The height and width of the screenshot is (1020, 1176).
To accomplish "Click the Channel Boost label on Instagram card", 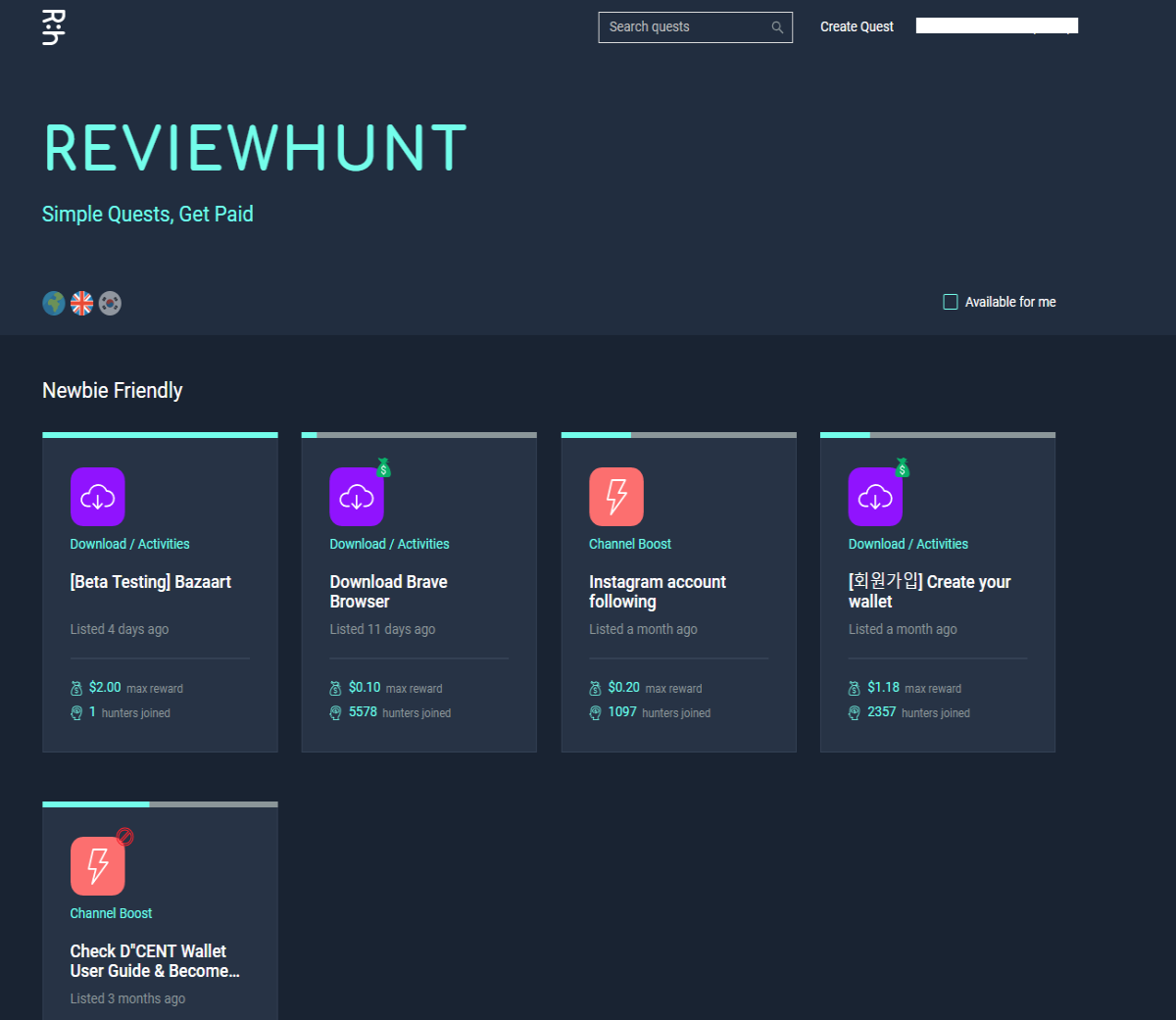I will coord(630,544).
